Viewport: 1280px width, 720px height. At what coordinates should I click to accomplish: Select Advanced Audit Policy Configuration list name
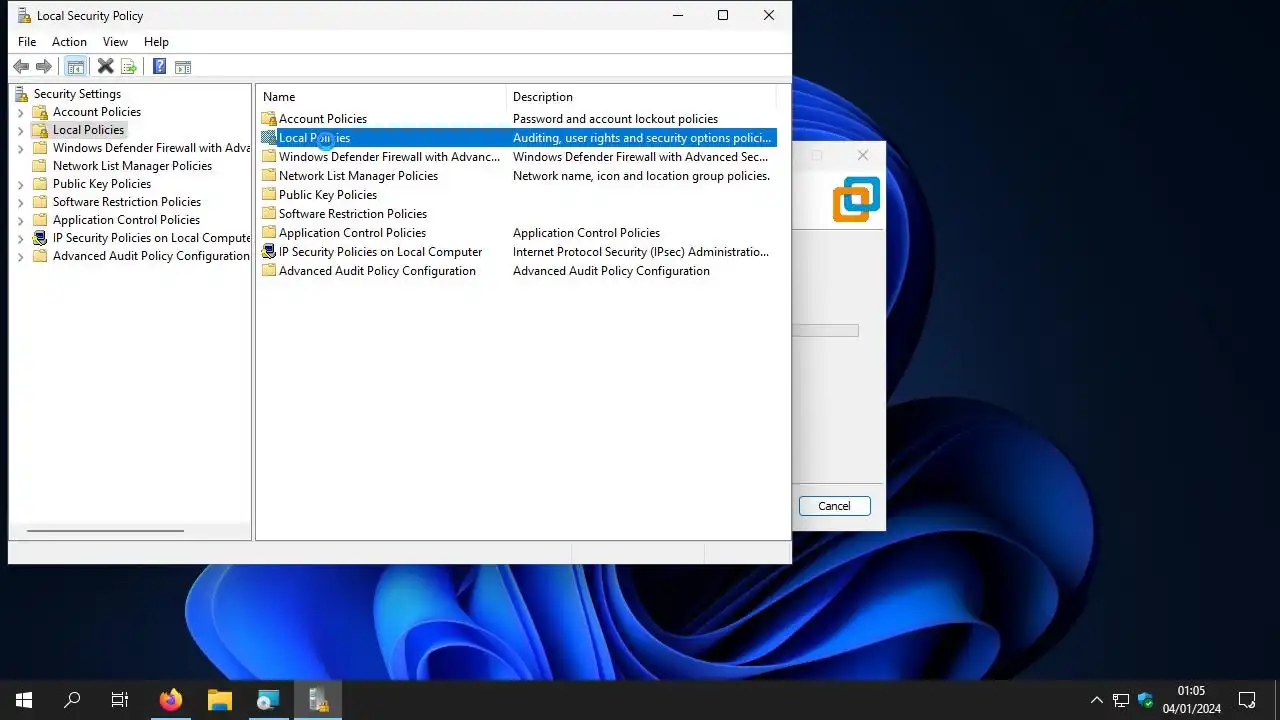[377, 271]
